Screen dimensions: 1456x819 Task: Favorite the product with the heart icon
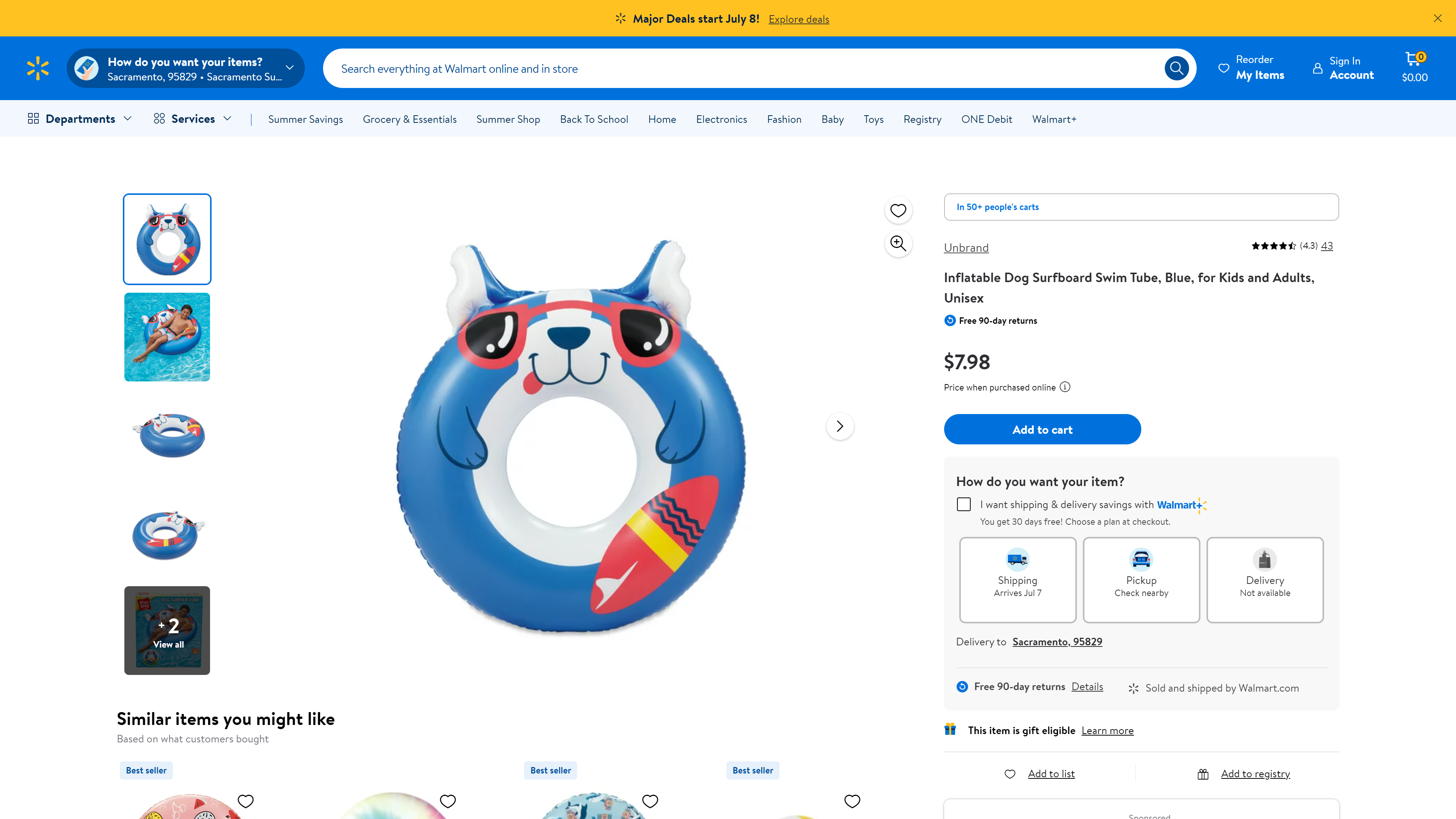coord(897,210)
